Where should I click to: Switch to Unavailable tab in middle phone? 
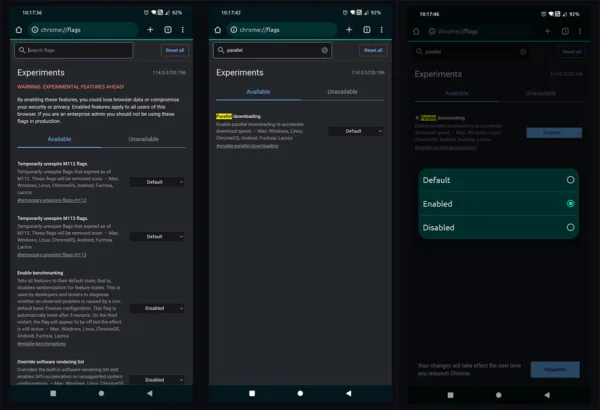pos(342,92)
